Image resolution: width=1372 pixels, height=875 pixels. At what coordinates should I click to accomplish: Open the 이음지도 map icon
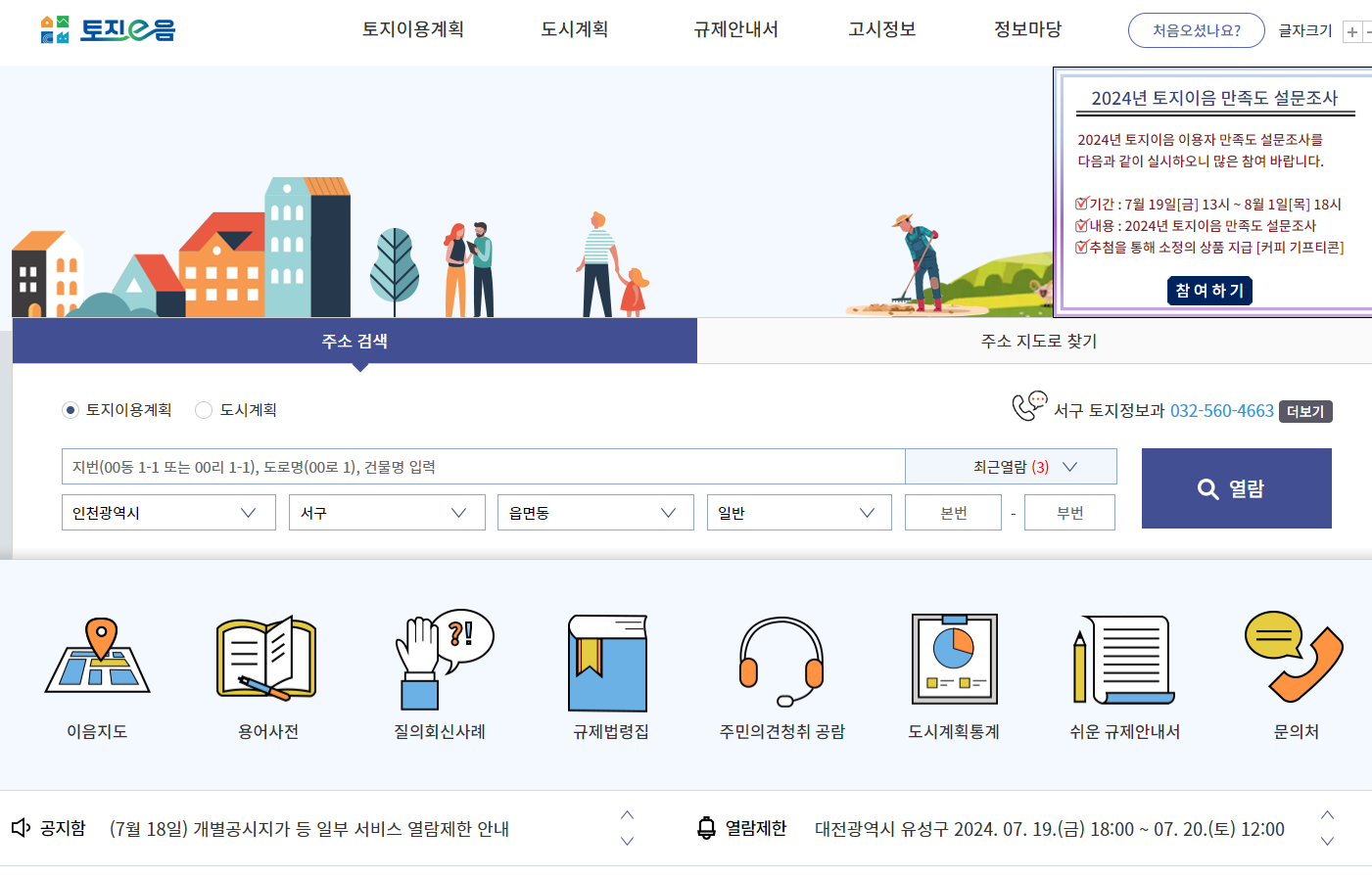97,655
